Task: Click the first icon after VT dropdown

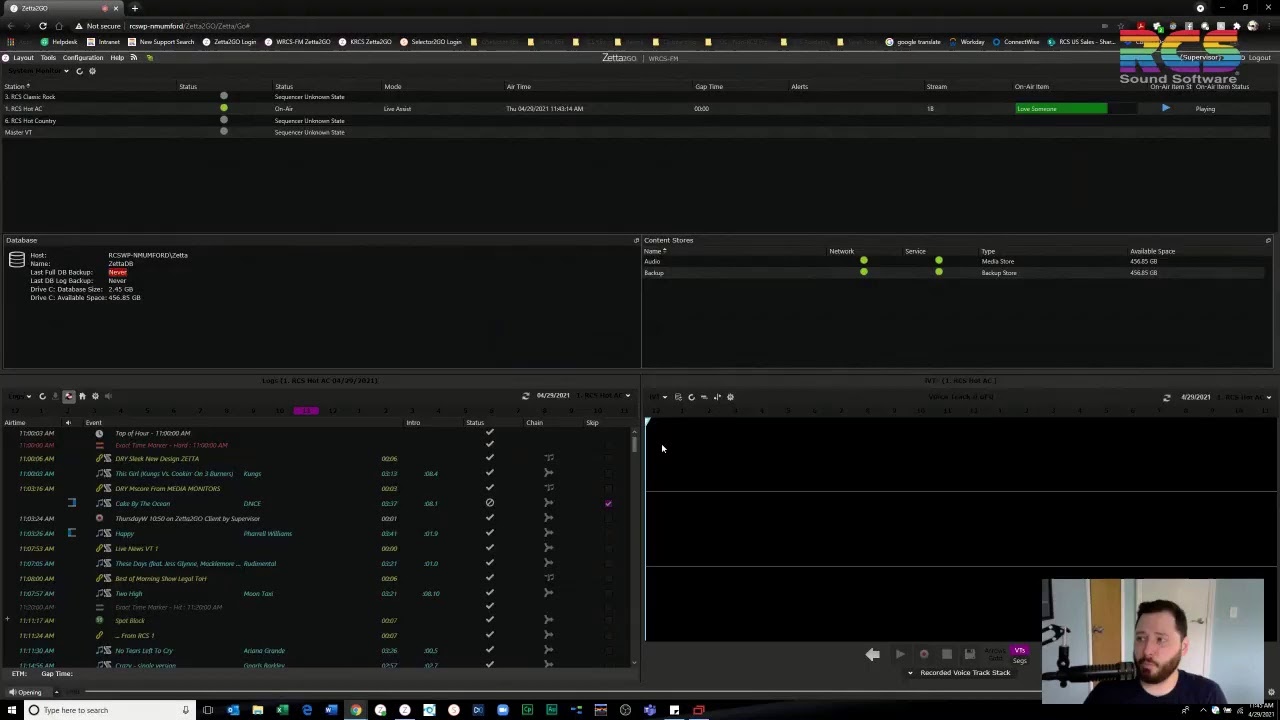Action: 678,397
